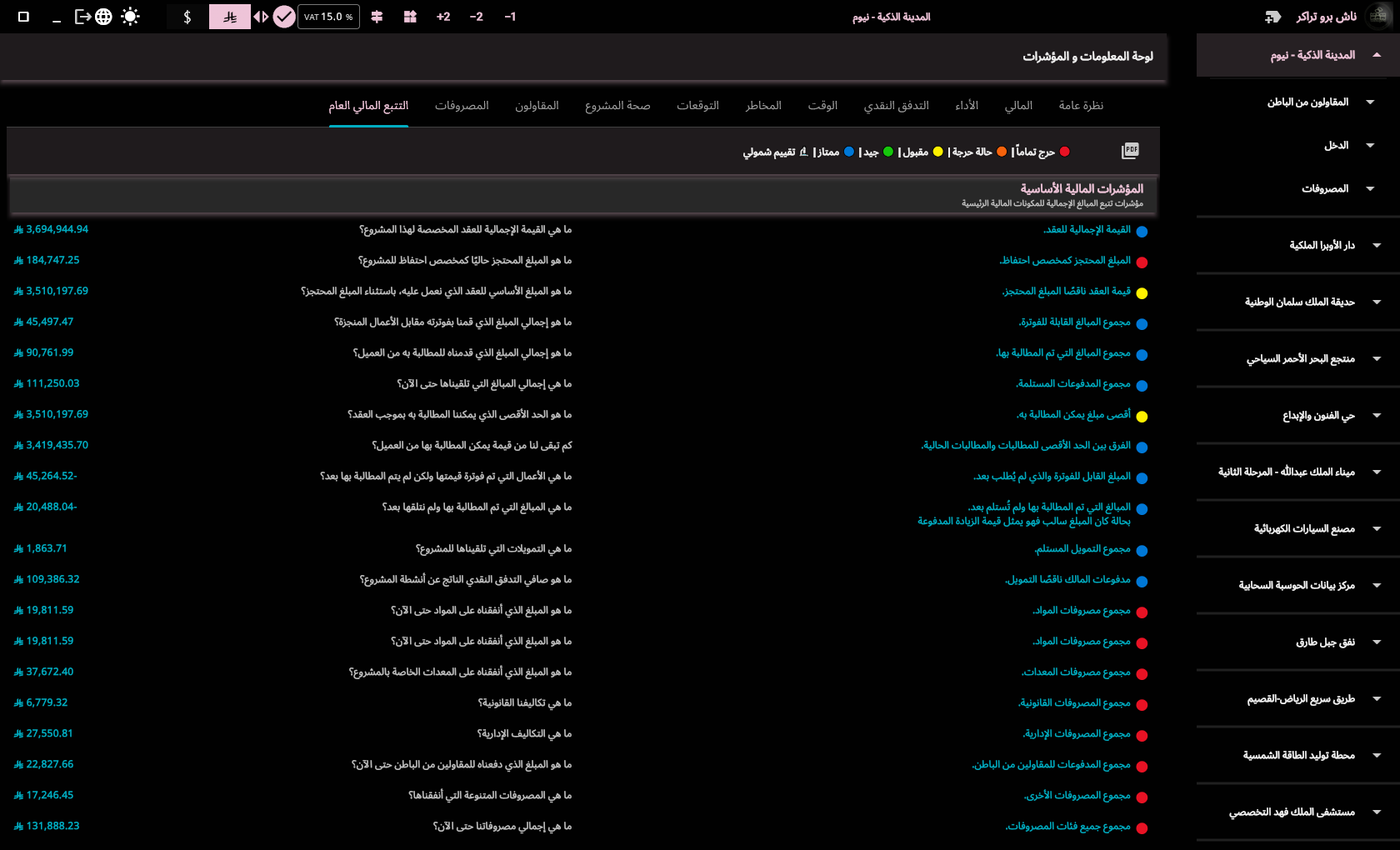Expand the ميناء الملك عبدالله project

click(1298, 472)
